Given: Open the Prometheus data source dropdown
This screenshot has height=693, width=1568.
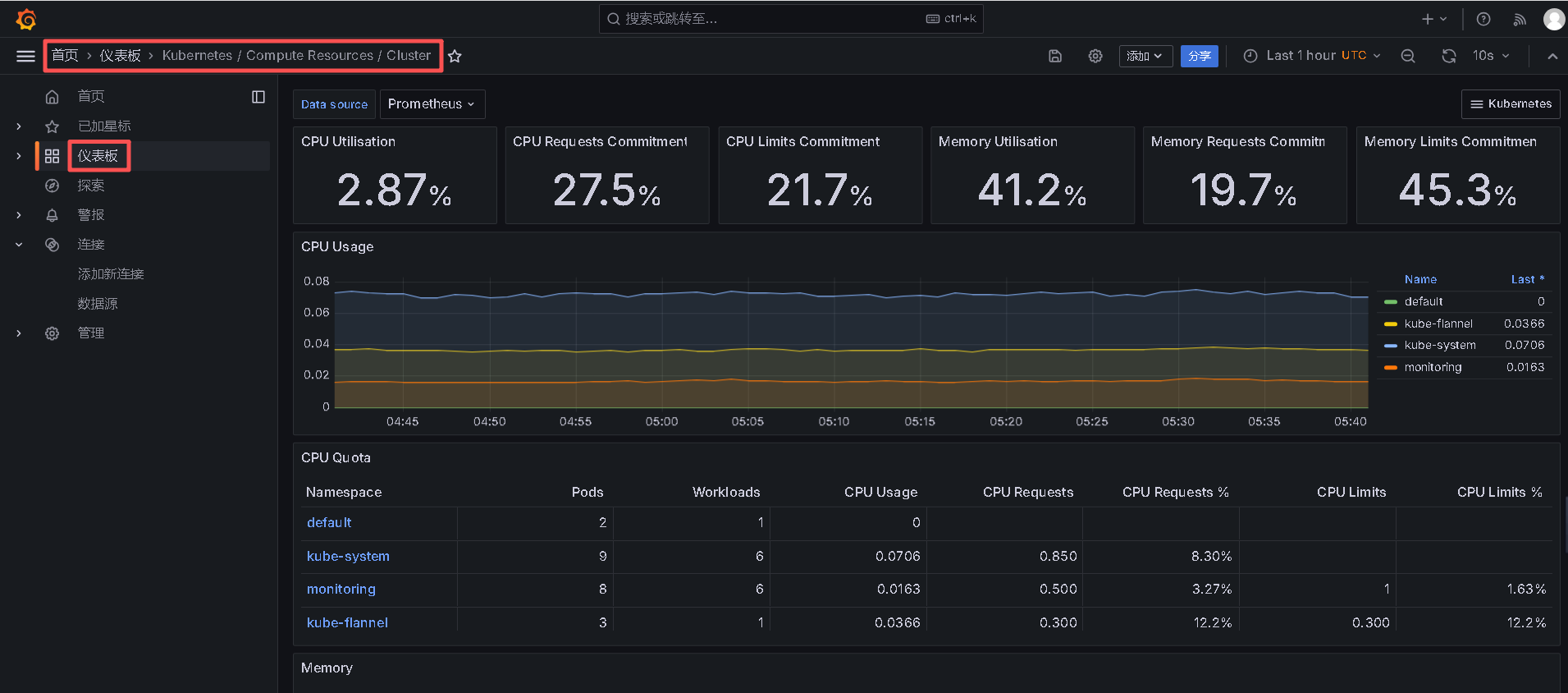Looking at the screenshot, I should (432, 104).
